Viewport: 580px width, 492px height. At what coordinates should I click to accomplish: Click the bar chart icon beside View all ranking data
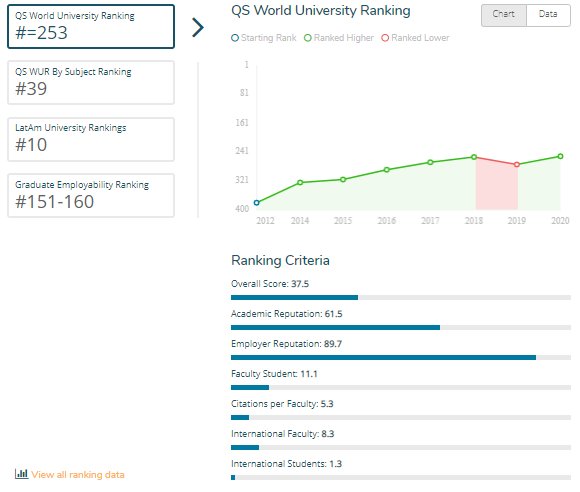click(x=21, y=474)
